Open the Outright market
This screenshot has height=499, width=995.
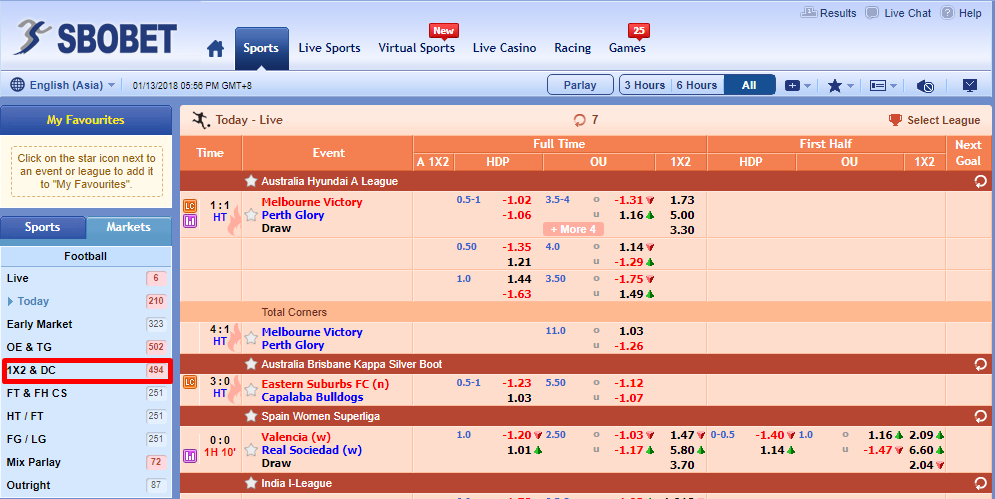tap(86, 485)
